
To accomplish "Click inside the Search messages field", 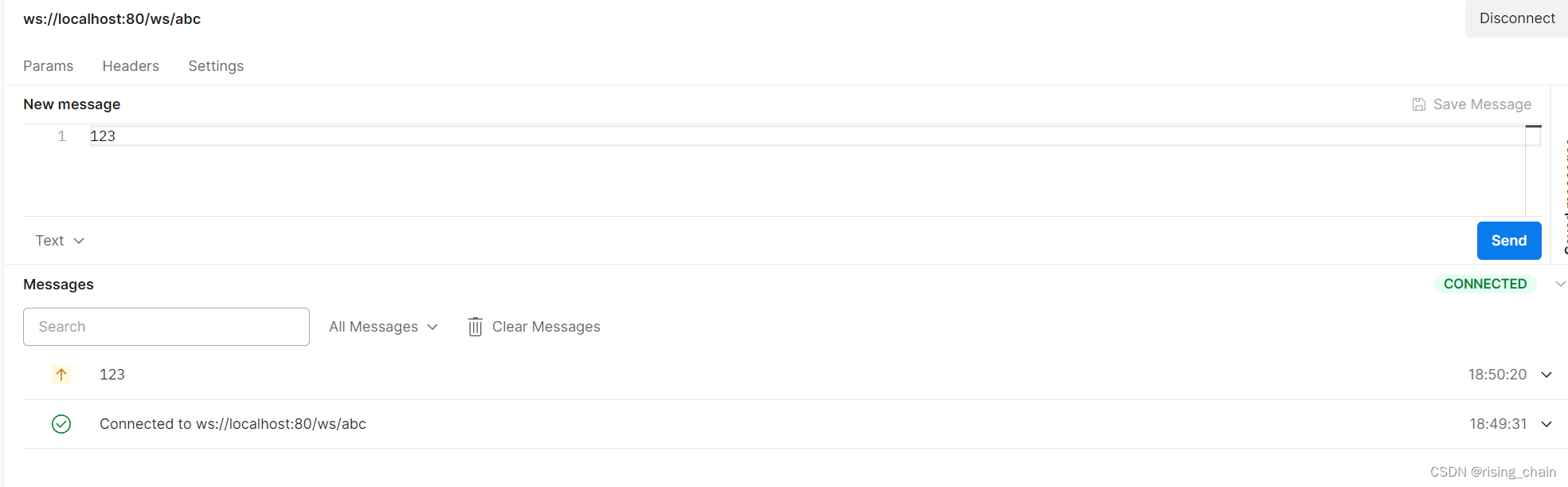I will point(166,327).
